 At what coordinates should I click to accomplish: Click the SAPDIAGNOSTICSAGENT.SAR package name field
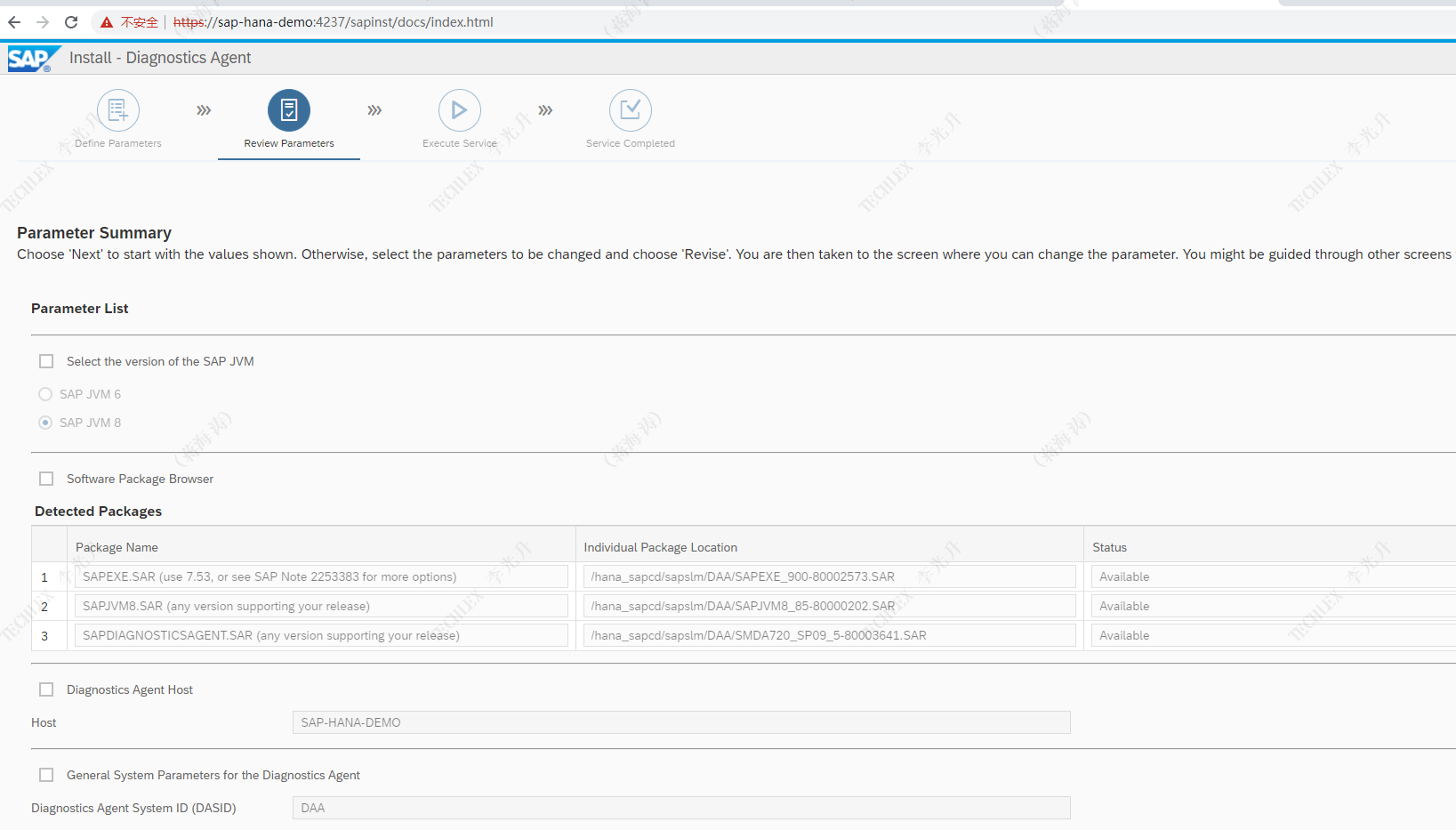point(321,635)
